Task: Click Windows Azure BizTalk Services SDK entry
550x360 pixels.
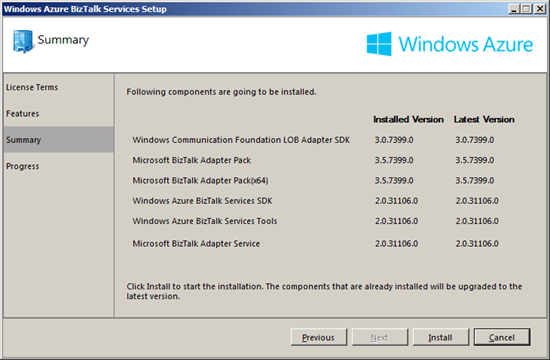Action: tap(202, 201)
